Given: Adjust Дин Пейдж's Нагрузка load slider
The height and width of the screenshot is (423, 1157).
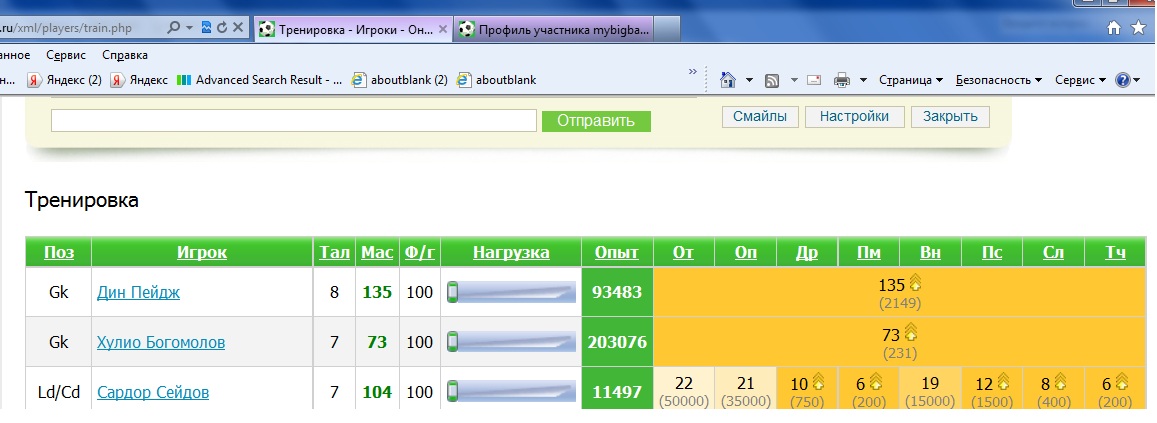Looking at the screenshot, I should point(511,293).
